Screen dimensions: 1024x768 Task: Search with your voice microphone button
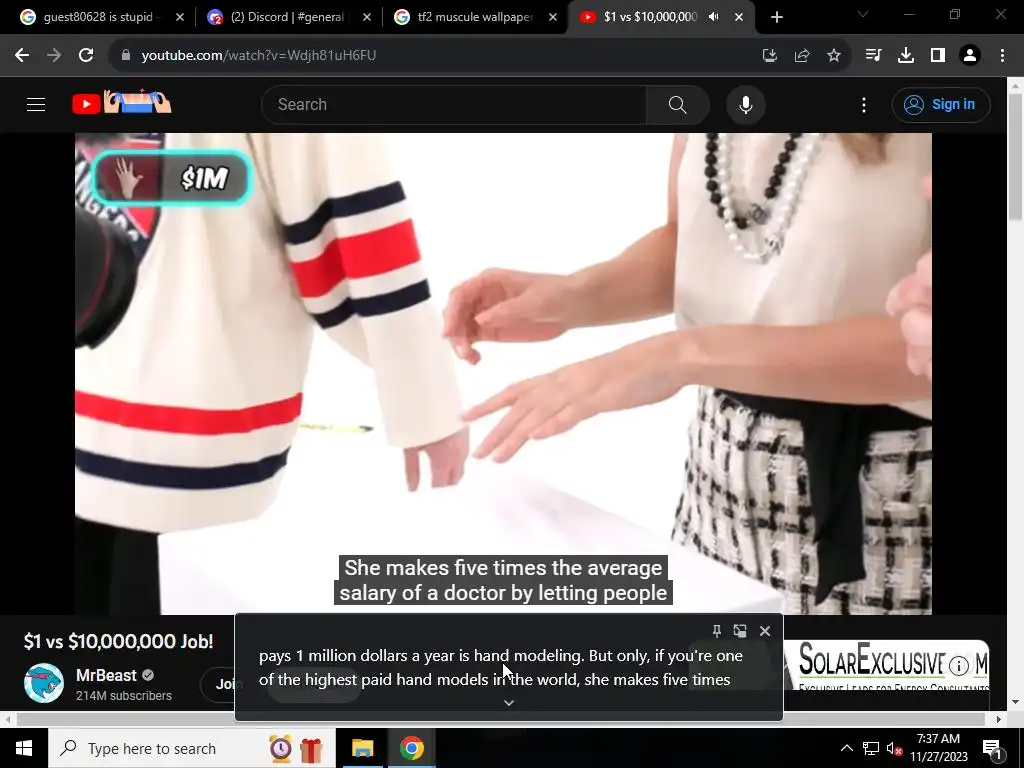coord(746,104)
